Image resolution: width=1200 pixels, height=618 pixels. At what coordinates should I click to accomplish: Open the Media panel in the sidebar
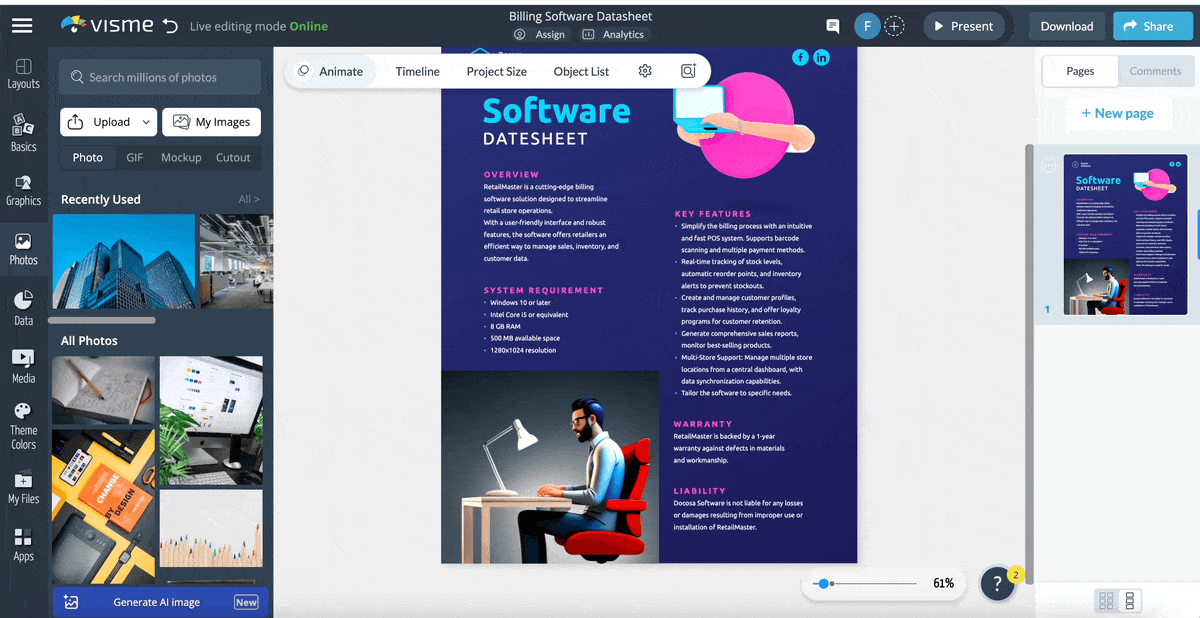pos(23,367)
